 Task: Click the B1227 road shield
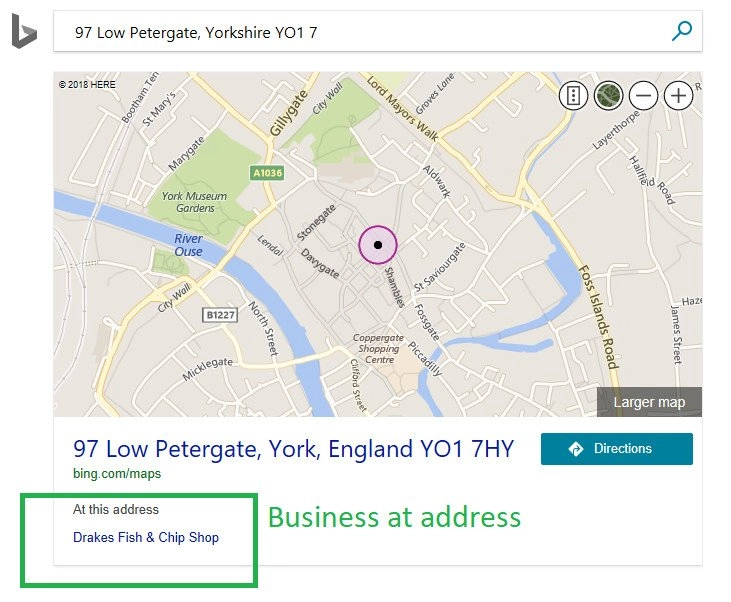[218, 315]
